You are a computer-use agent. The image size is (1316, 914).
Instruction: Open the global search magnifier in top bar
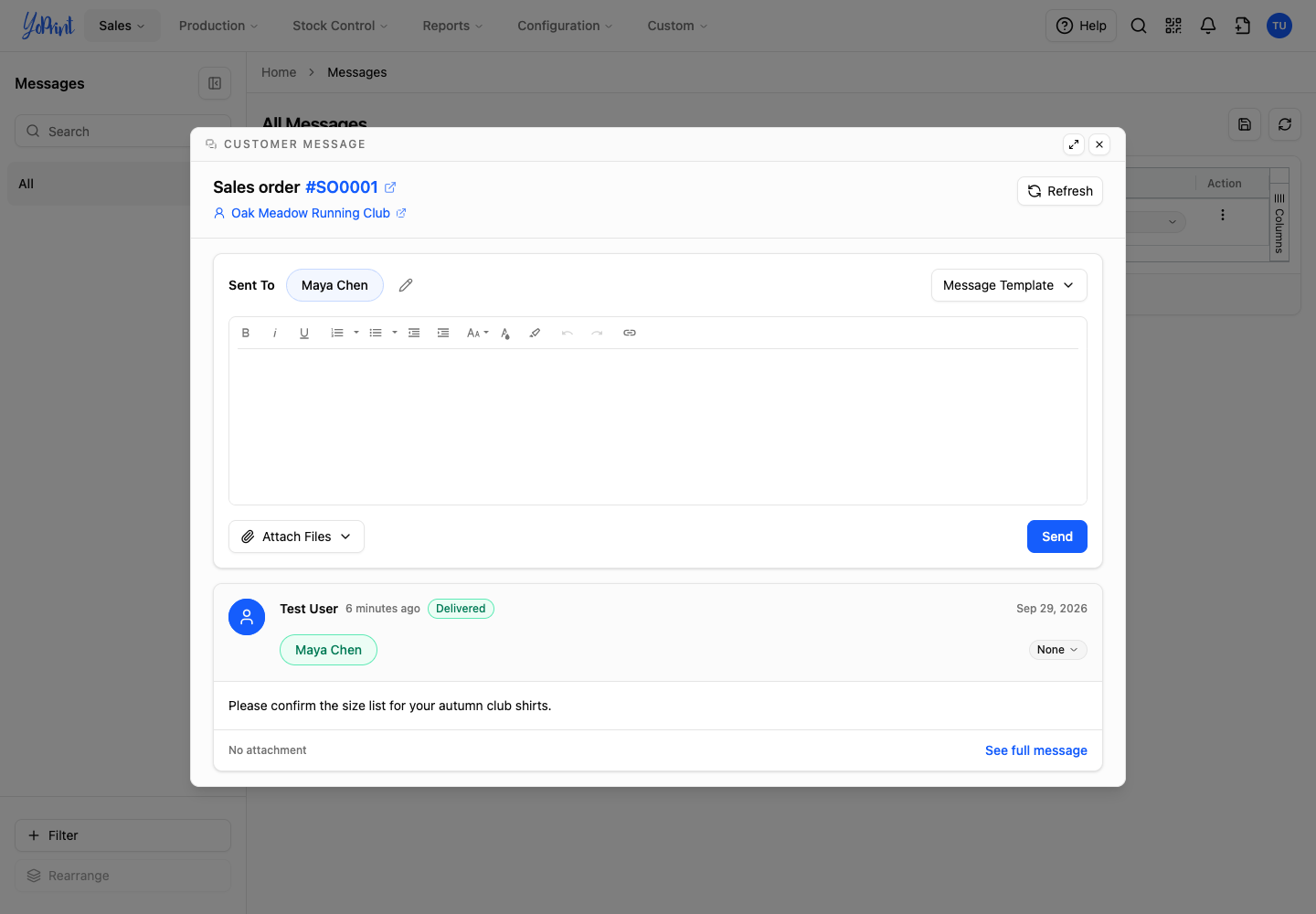click(1139, 26)
